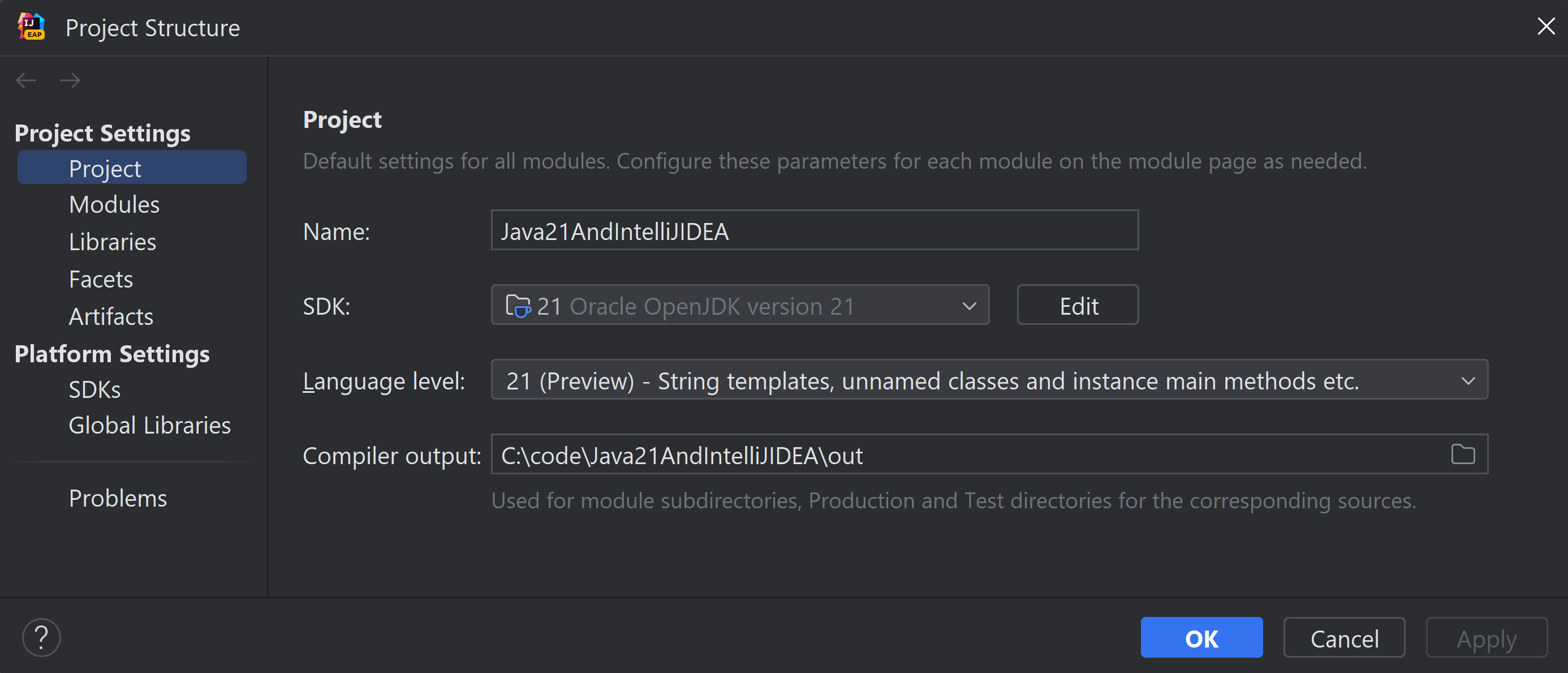Show the Problems page
Image resolution: width=1568 pixels, height=673 pixels.
click(118, 498)
